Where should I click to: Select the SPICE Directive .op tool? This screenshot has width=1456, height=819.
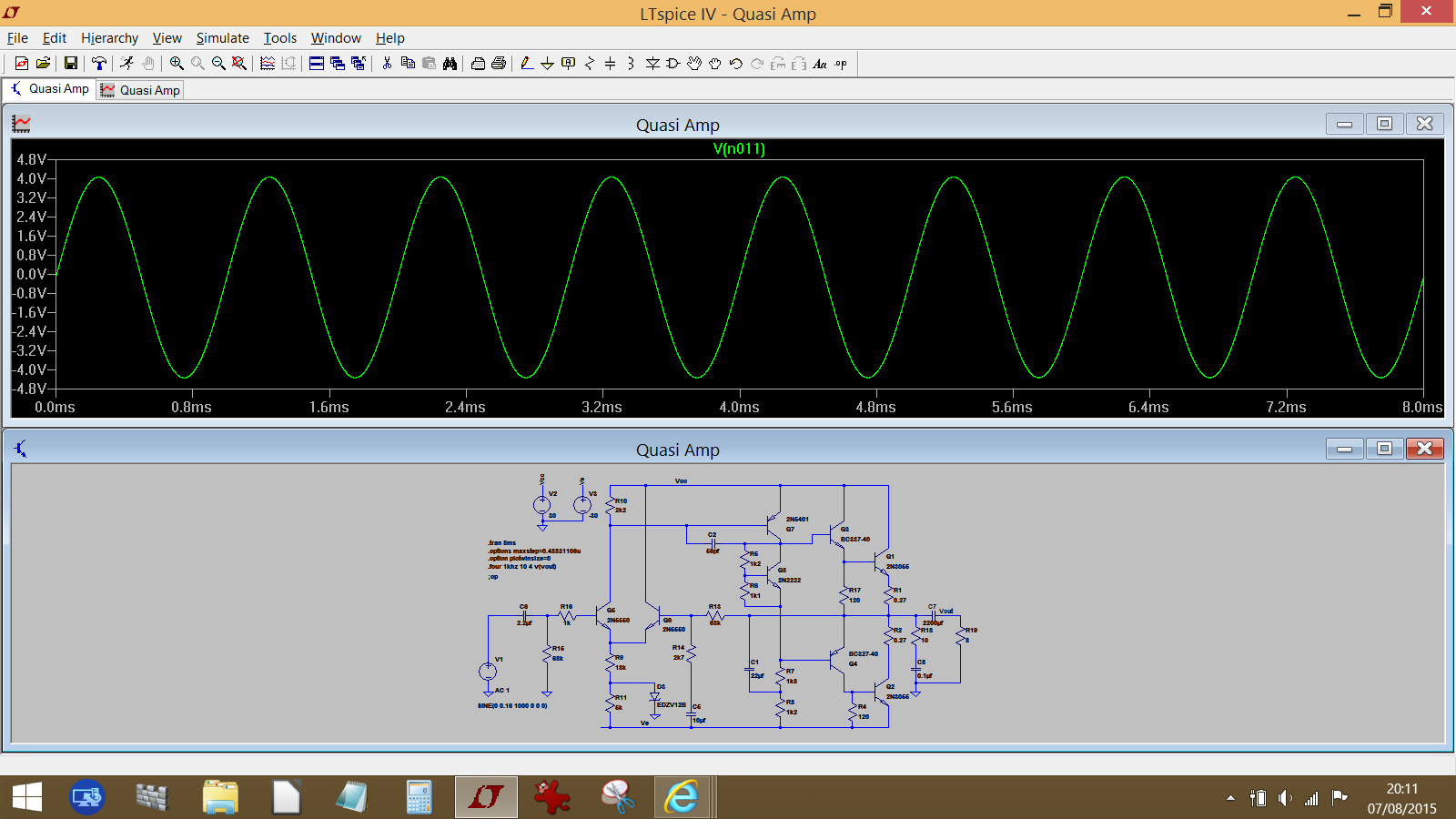(841, 63)
